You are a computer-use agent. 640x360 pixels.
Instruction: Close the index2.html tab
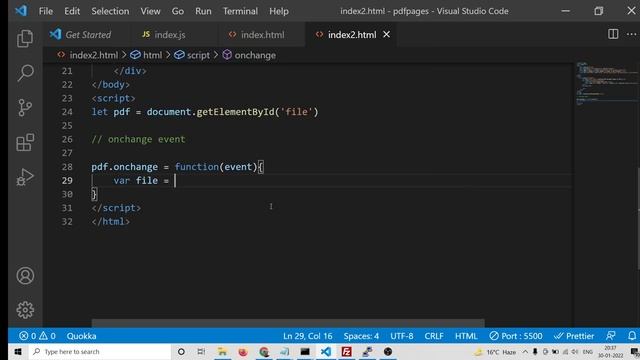(386, 35)
